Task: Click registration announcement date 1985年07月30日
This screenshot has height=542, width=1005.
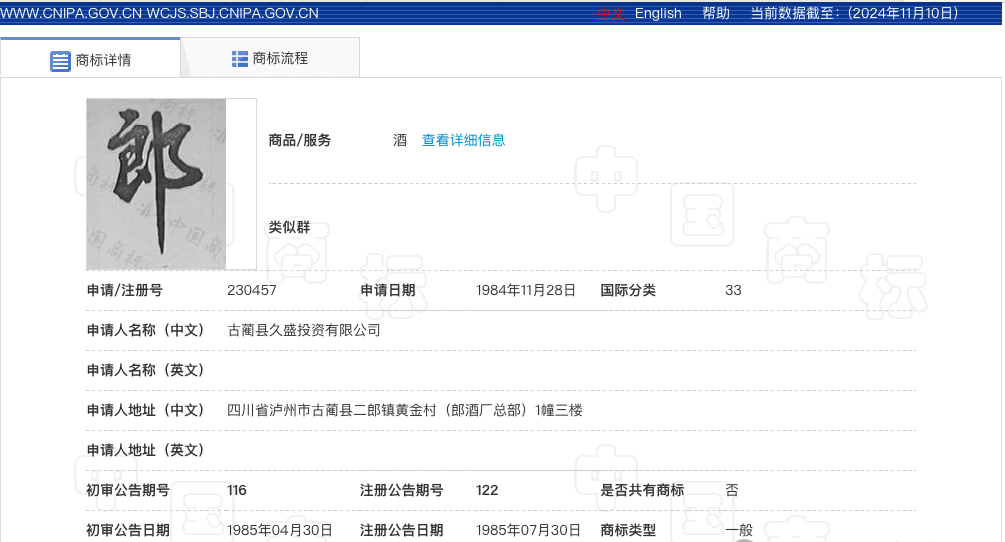Action: (x=528, y=530)
